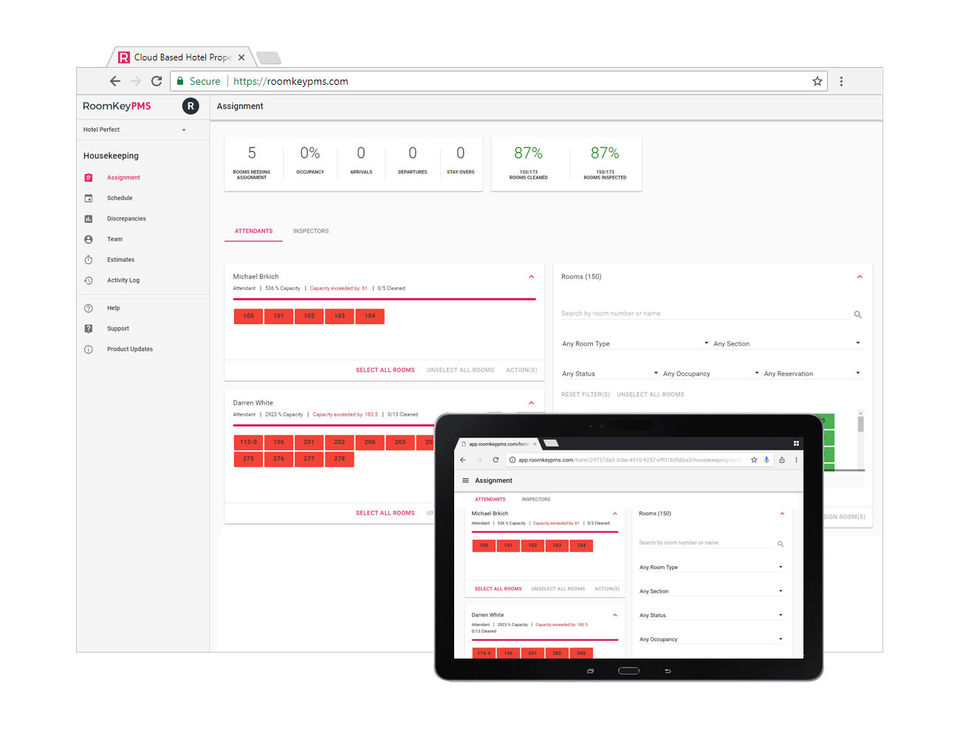This screenshot has width=960, height=730.
Task: Open the Any Reservation dropdown
Action: [x=812, y=374]
